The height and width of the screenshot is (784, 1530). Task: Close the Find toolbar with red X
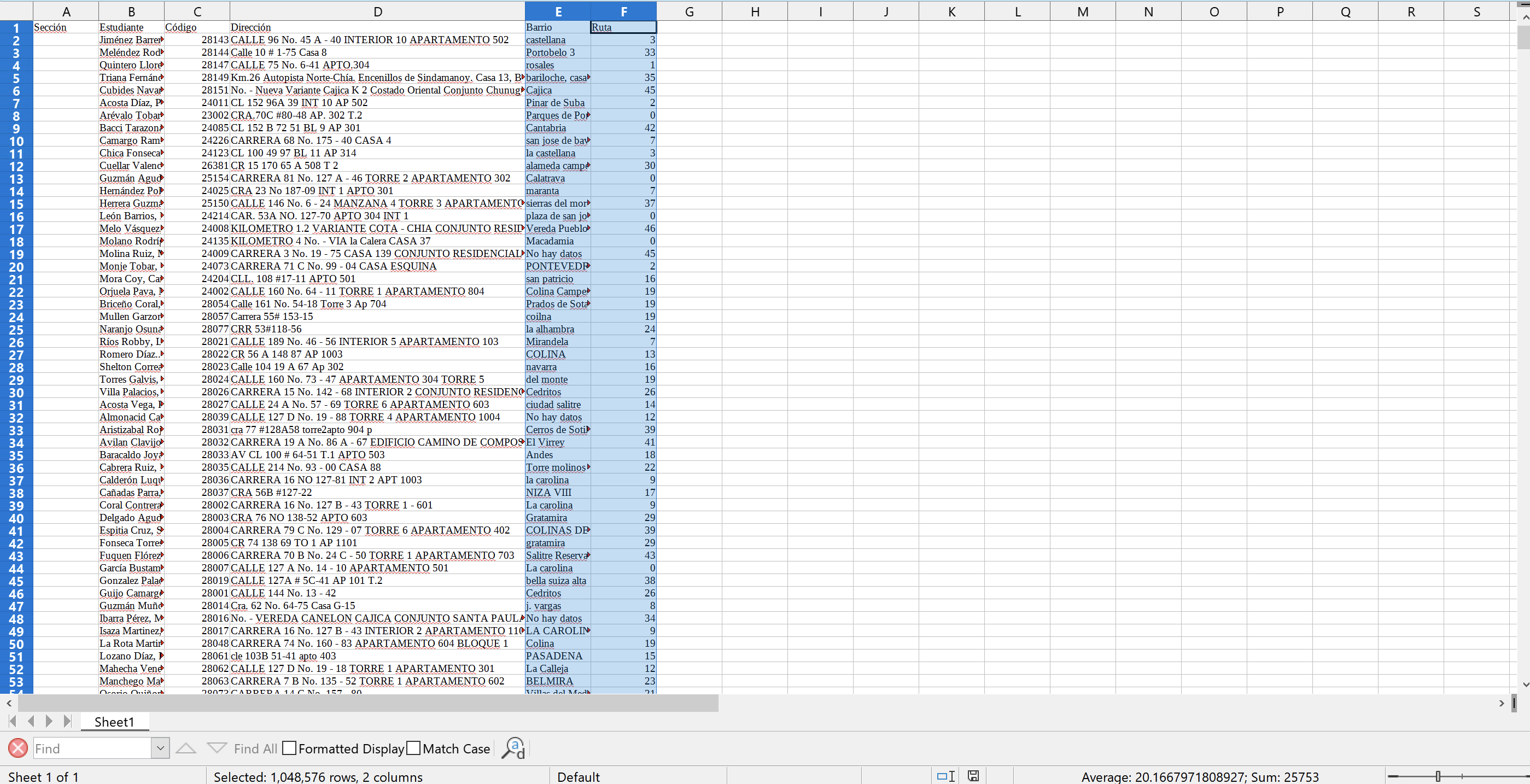coord(18,748)
